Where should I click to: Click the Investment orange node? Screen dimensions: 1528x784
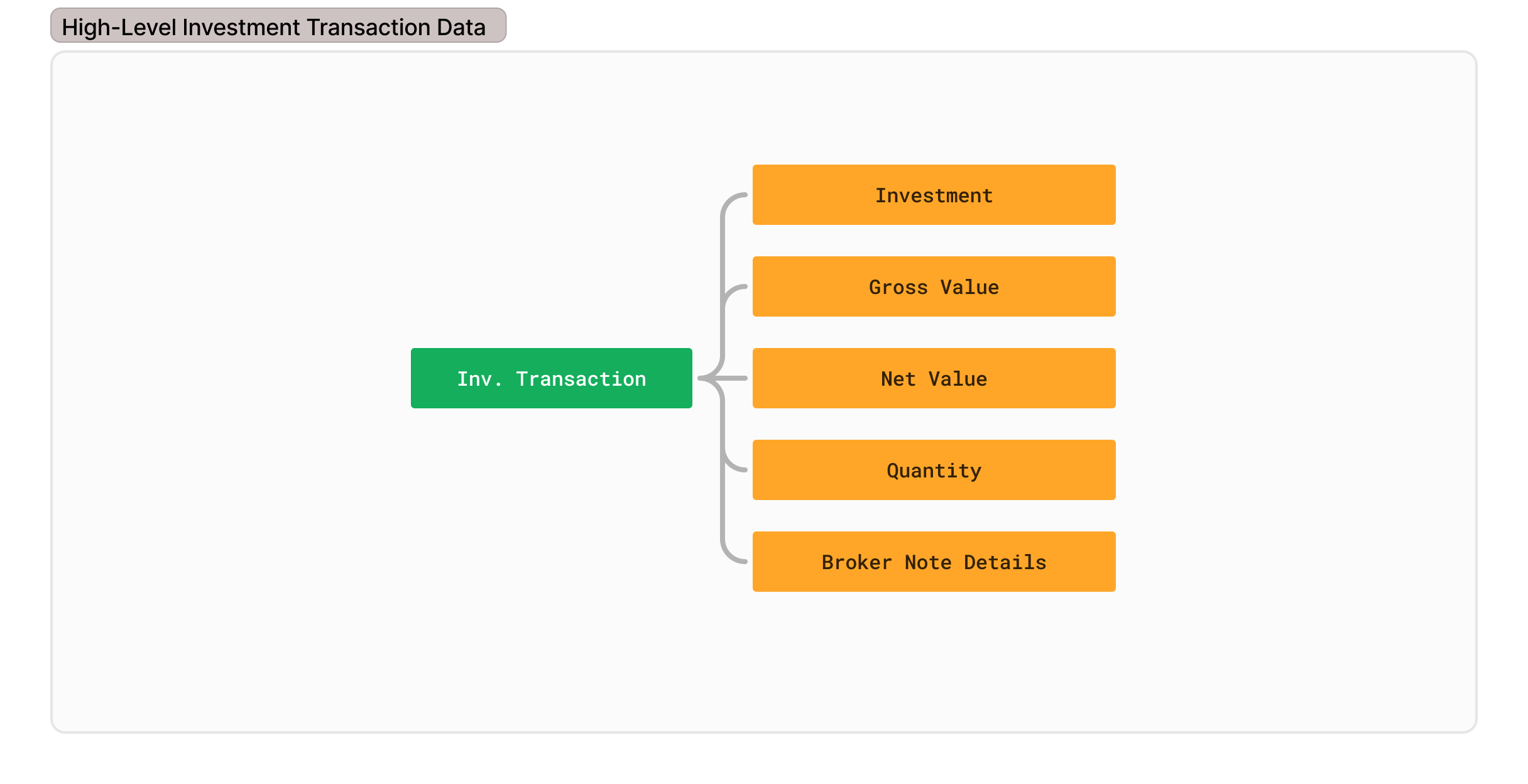934,195
